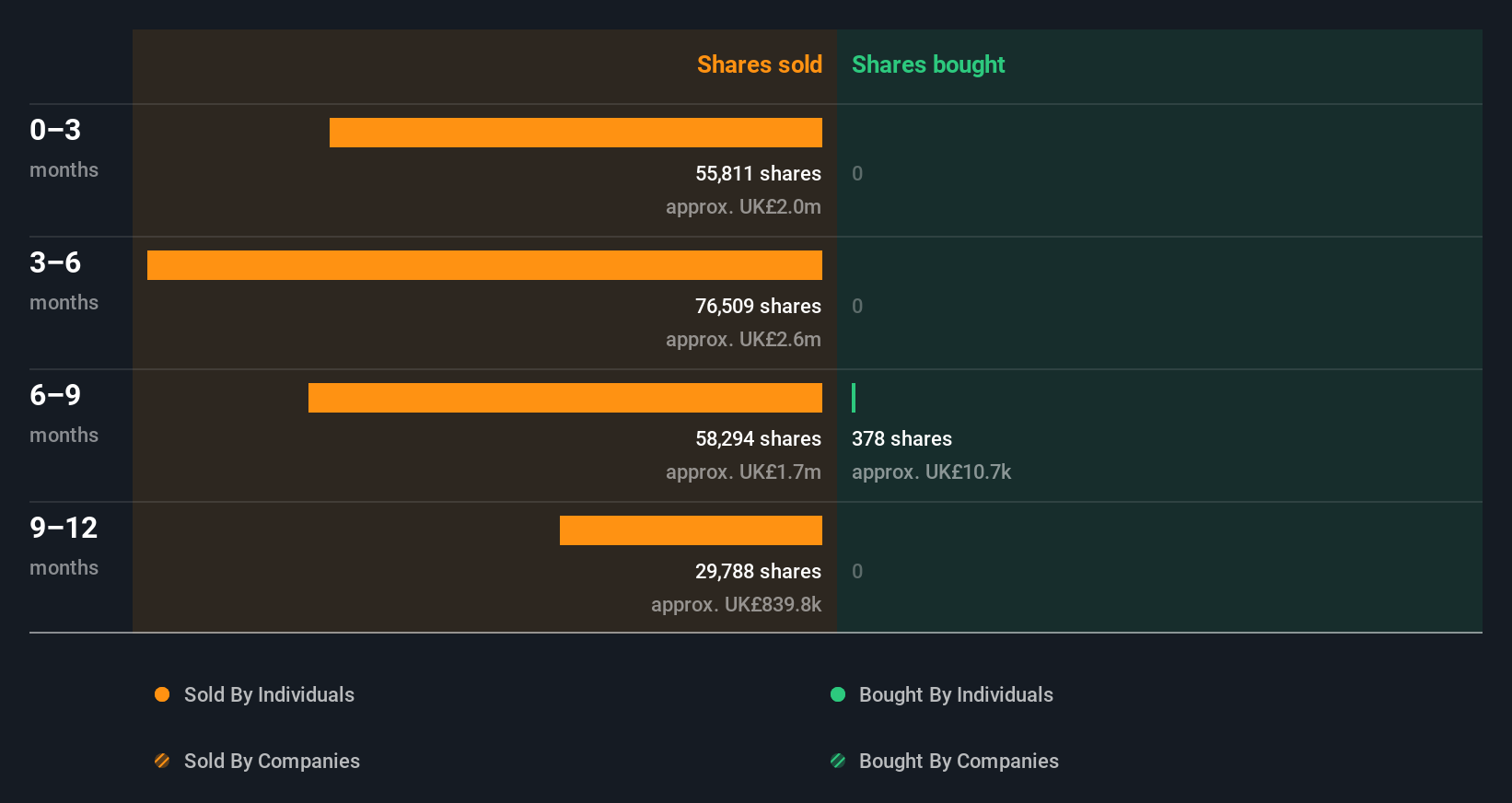Click the 6–9 row label
Image resolution: width=1512 pixels, height=803 pixels.
pyautogui.click(x=55, y=395)
